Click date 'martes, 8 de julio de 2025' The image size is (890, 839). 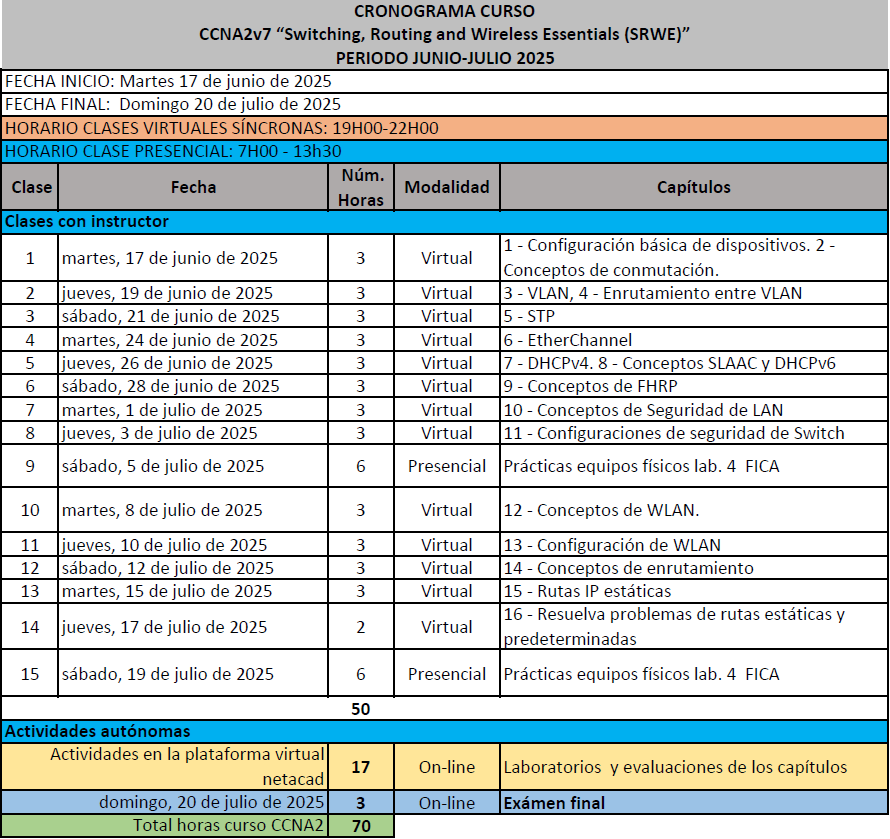(x=162, y=510)
